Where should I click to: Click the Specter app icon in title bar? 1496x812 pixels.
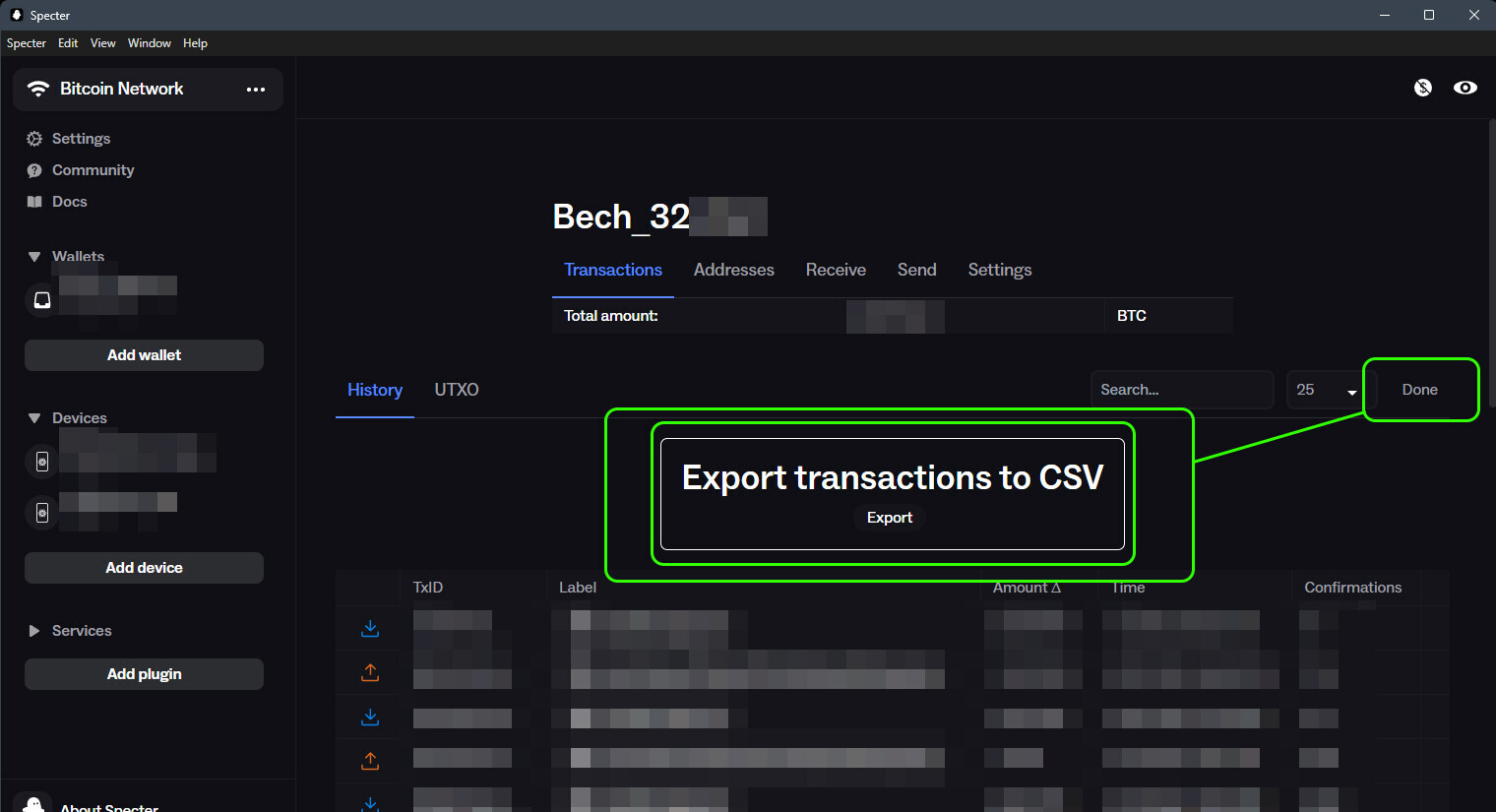point(16,15)
